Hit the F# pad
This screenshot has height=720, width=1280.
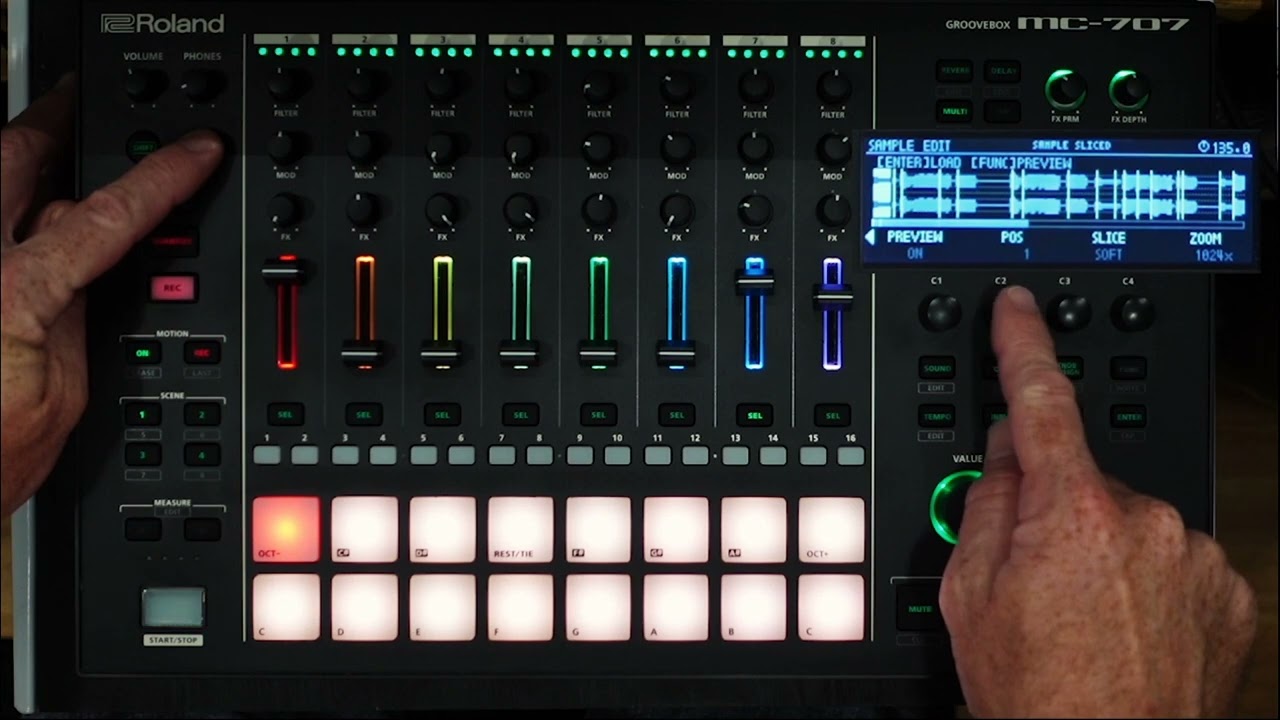tap(598, 529)
